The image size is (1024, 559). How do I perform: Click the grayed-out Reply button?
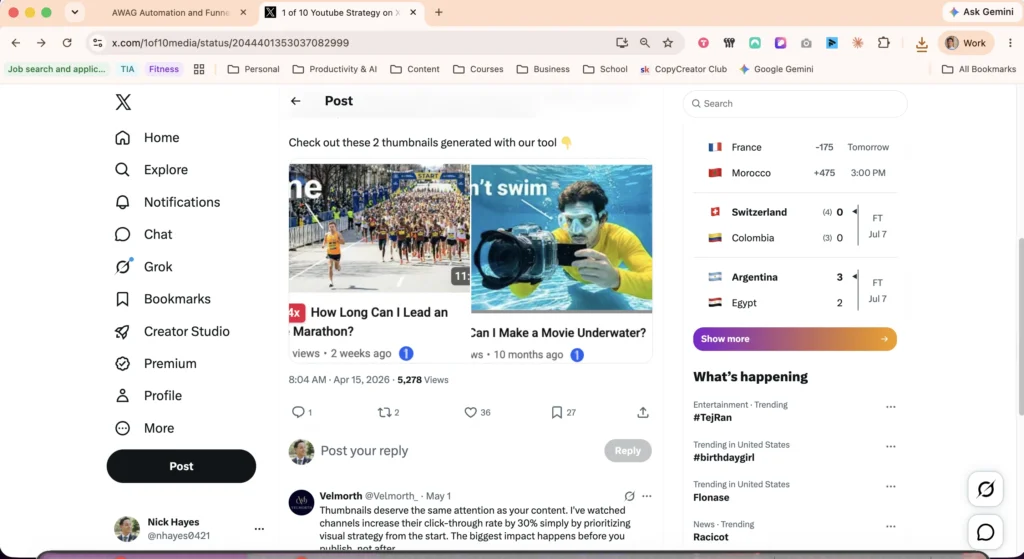[628, 451]
